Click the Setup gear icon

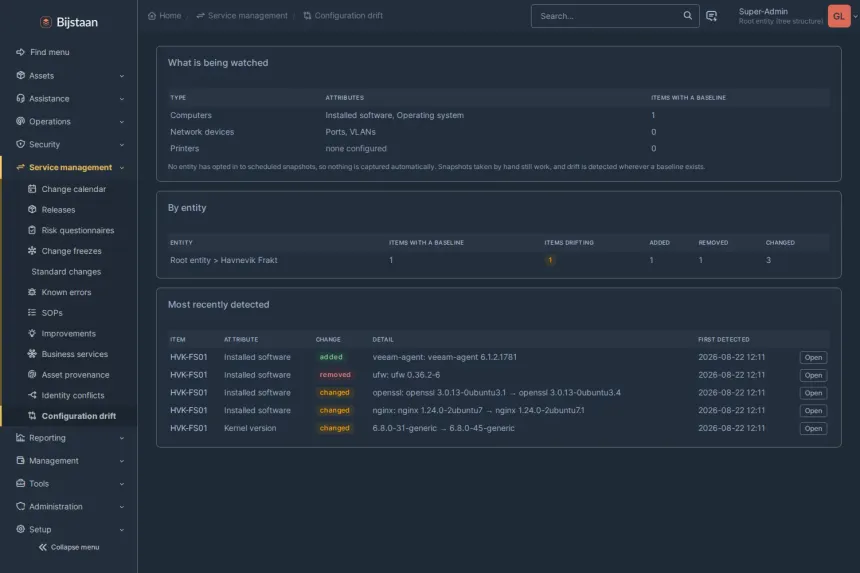[20, 529]
